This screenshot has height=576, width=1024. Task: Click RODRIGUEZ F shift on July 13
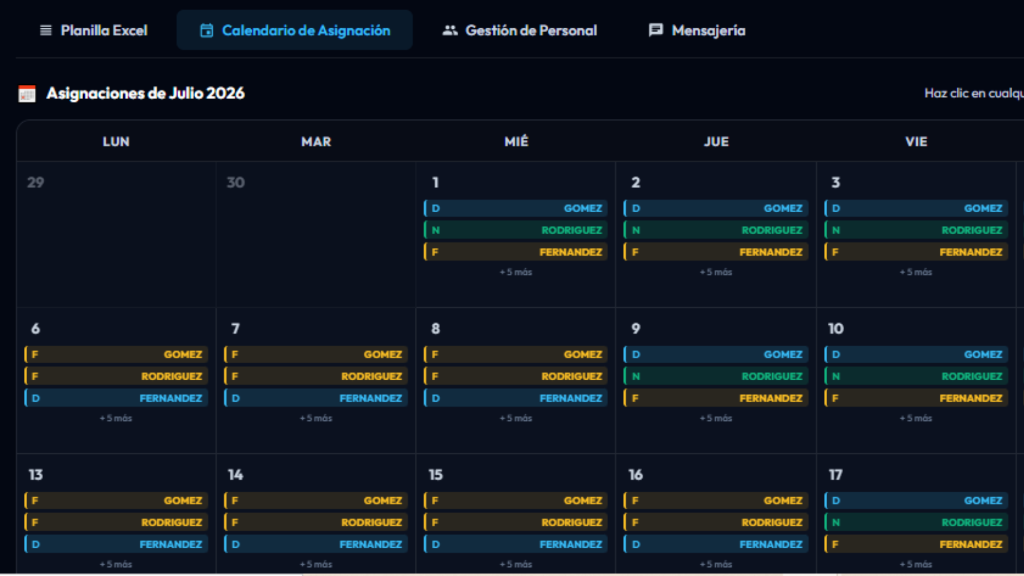coord(116,523)
